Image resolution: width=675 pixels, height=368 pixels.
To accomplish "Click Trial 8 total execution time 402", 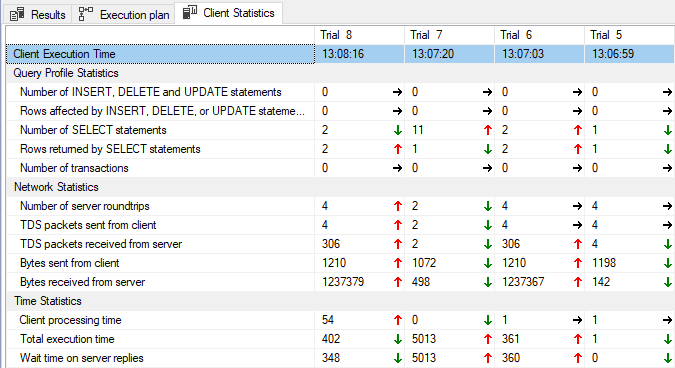I will click(331, 339).
